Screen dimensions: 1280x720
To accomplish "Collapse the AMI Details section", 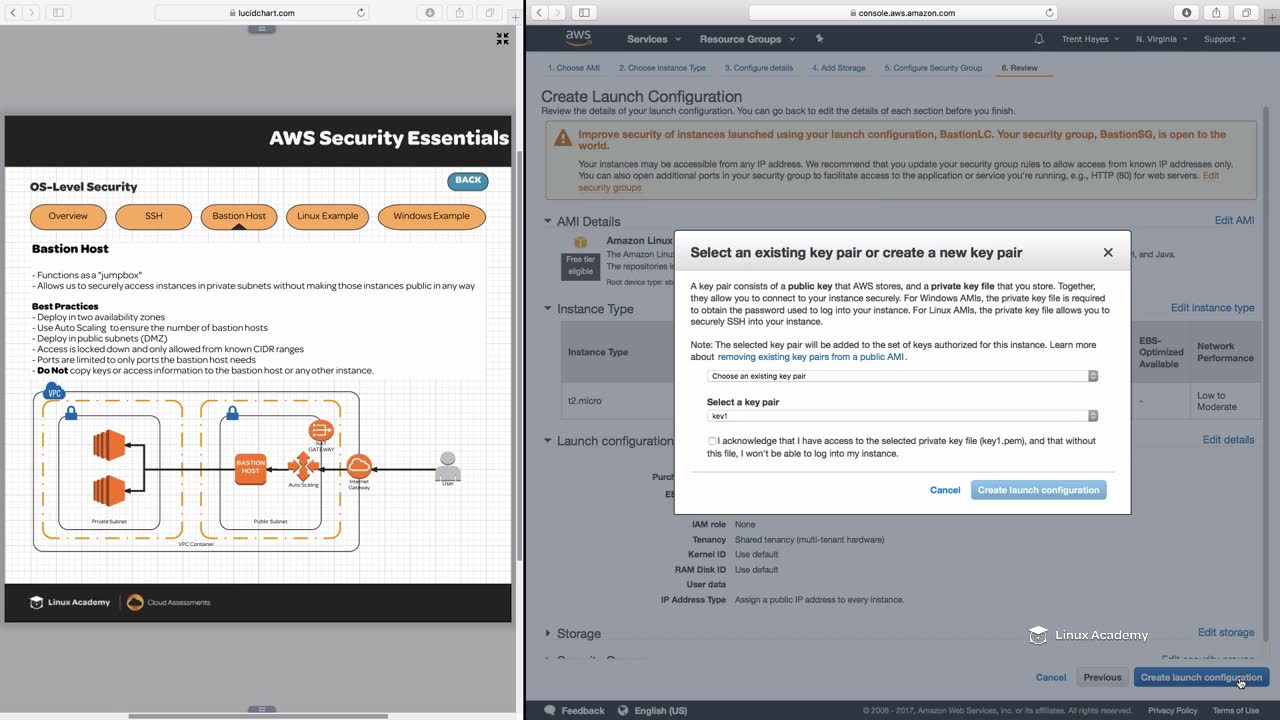I will [x=548, y=222].
